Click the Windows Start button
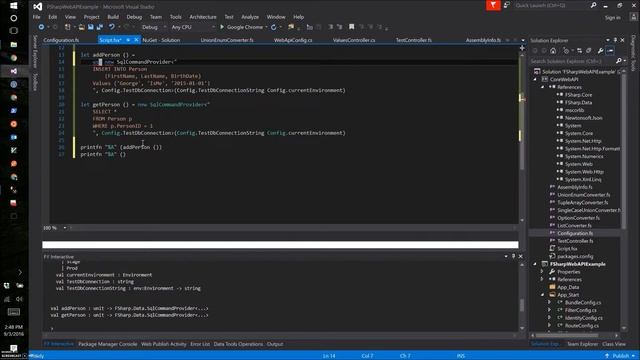640x360 pixels. click(x=13, y=5)
